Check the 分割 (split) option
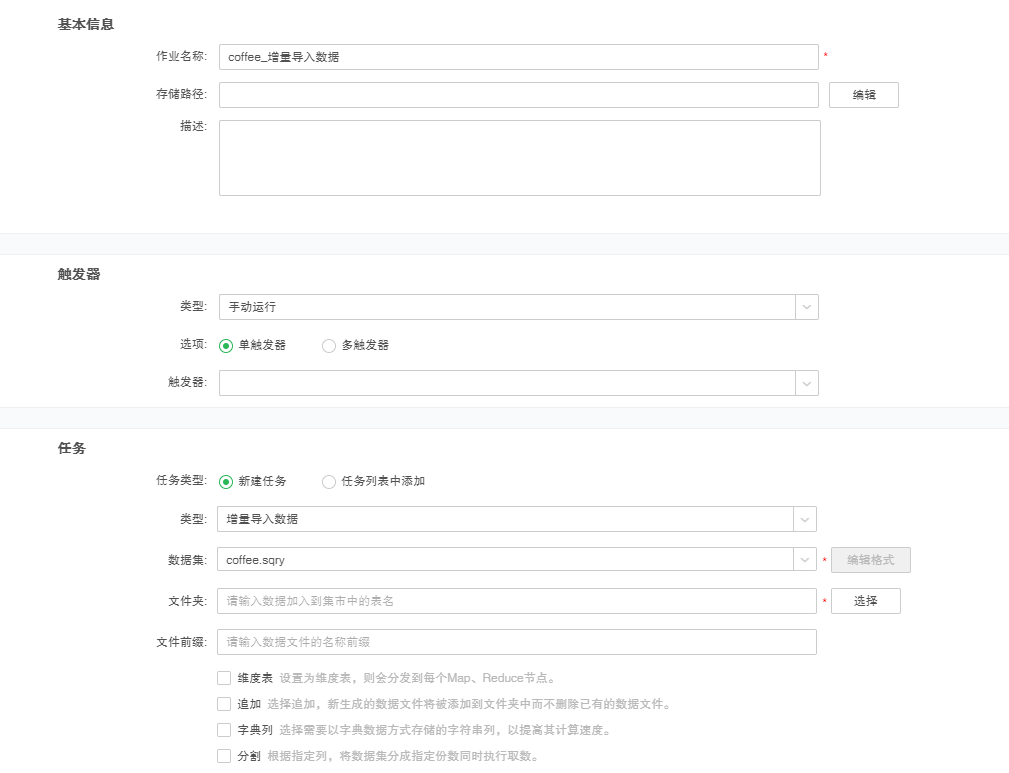Viewport: 1009px width, 773px height. (x=224, y=755)
